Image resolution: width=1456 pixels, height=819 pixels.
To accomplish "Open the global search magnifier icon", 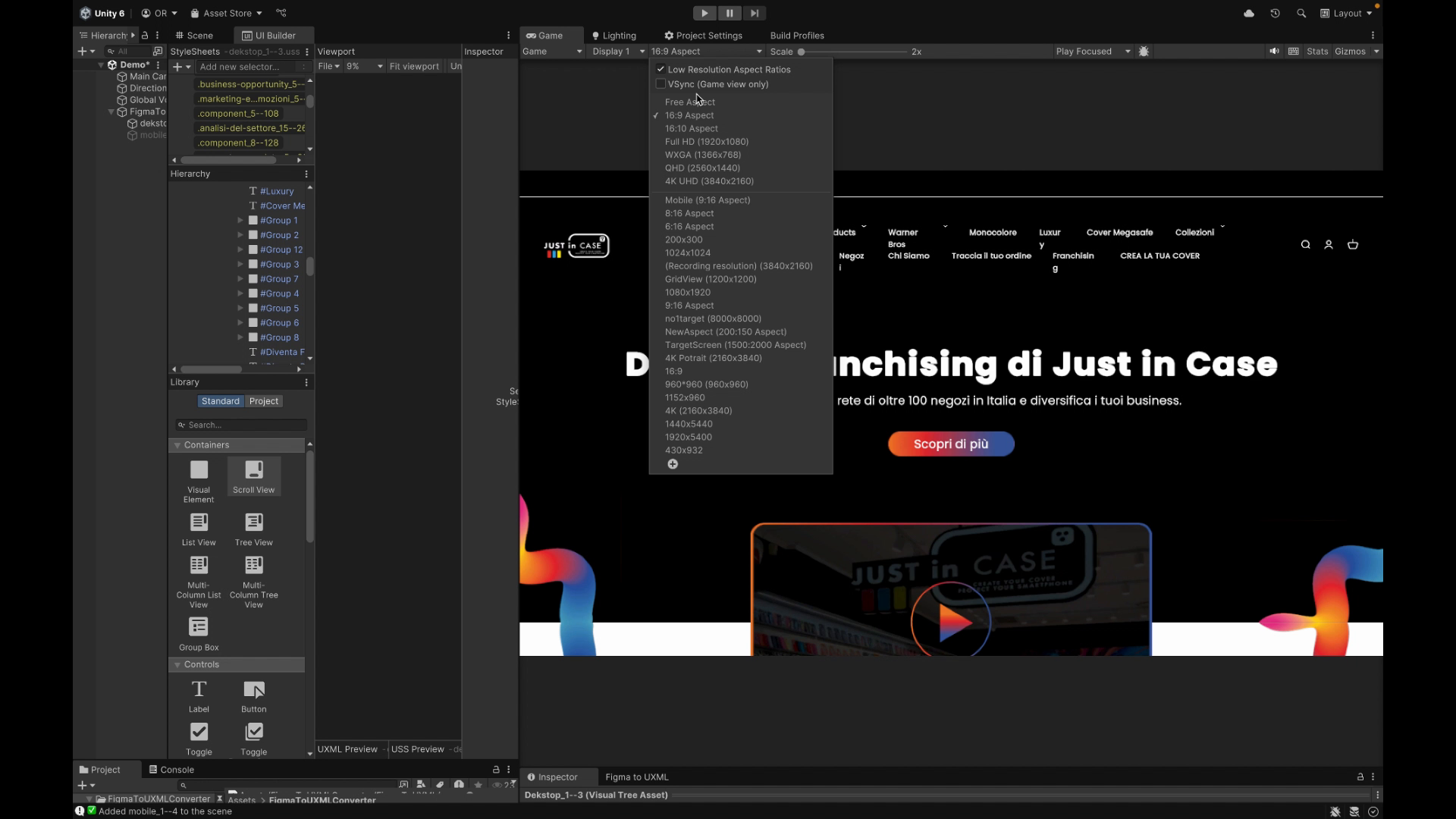I will pyautogui.click(x=1301, y=13).
